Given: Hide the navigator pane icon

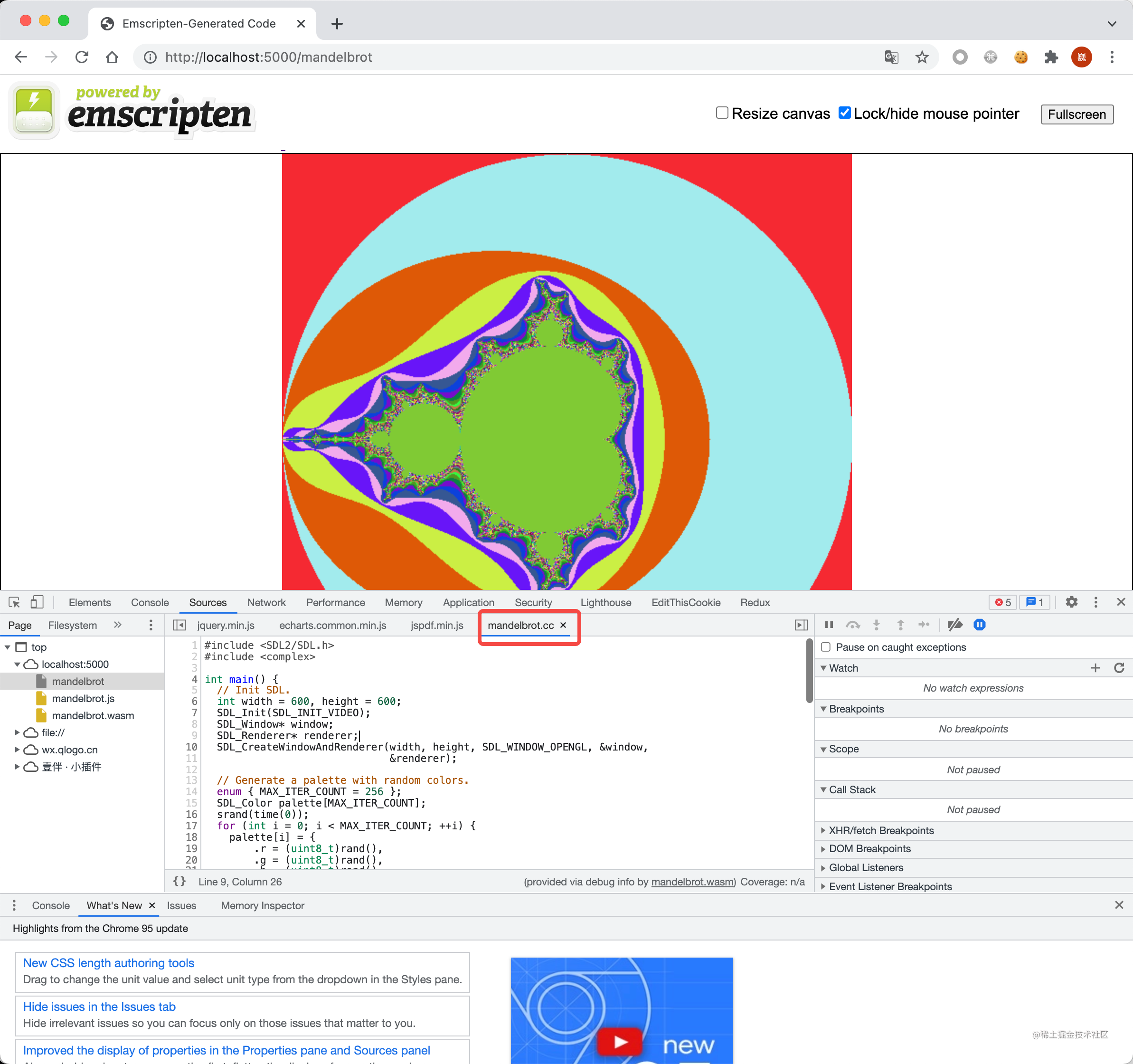Looking at the screenshot, I should [179, 625].
